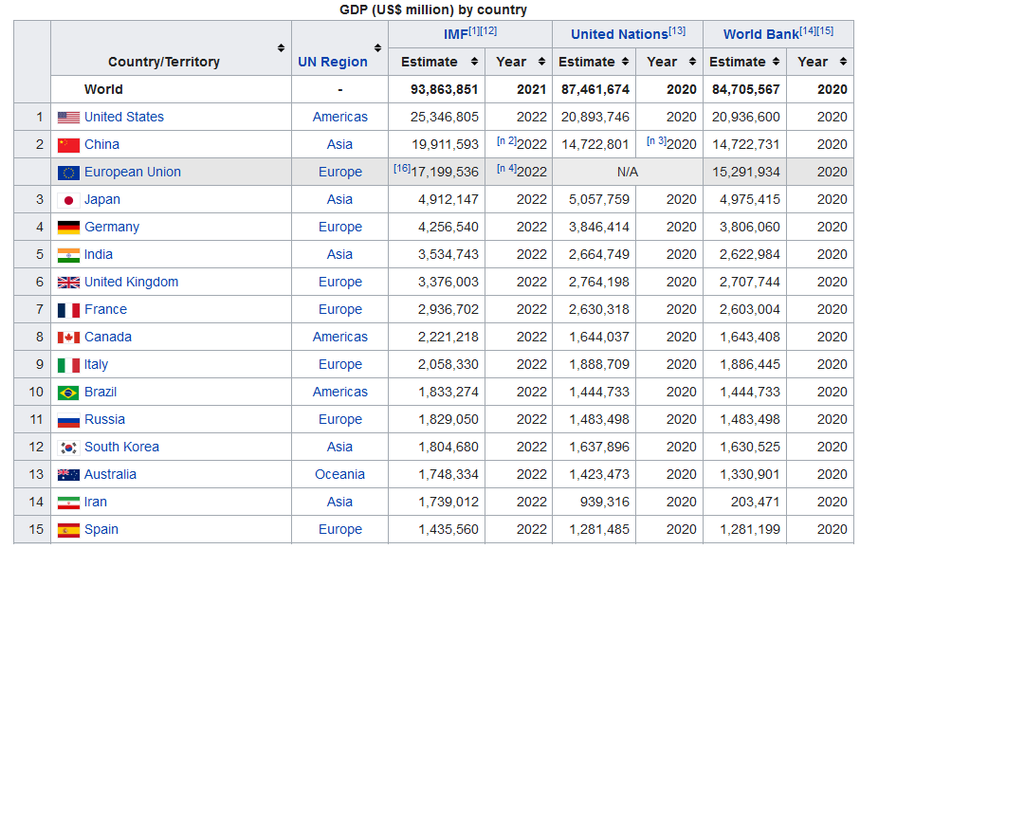Open the China country link
This screenshot has height=831, width=1024.
[x=102, y=144]
